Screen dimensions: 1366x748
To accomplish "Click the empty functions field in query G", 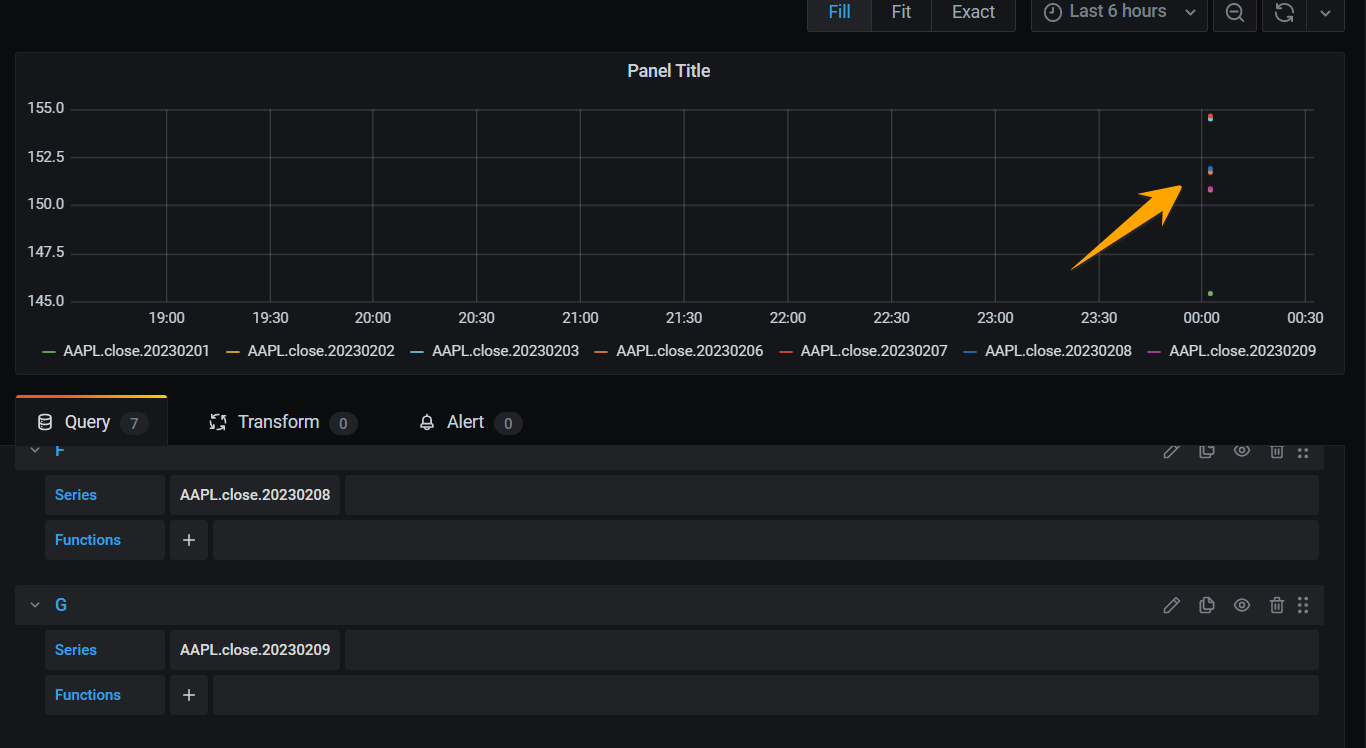I will tap(766, 695).
